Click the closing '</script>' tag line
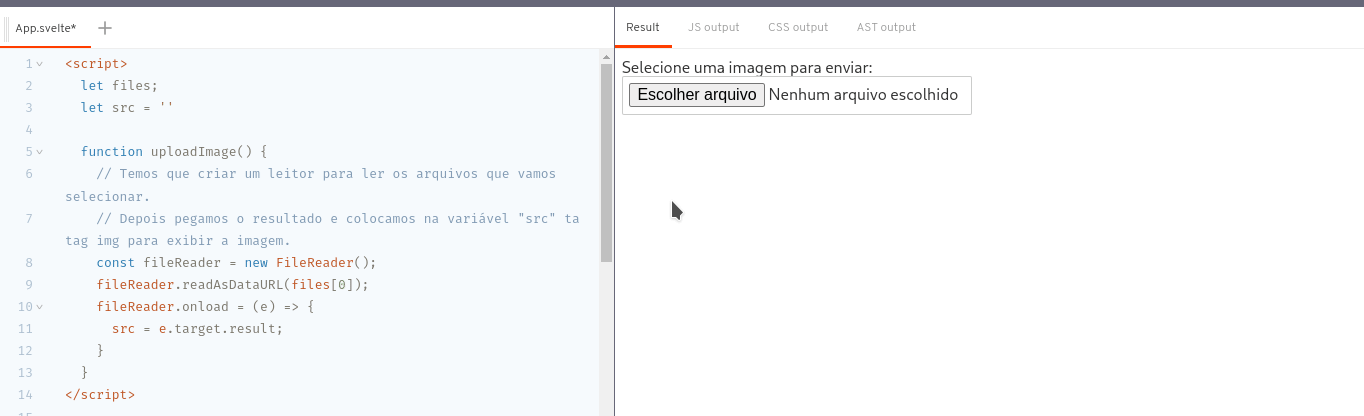Image resolution: width=1364 pixels, height=416 pixels. pyautogui.click(x=100, y=394)
